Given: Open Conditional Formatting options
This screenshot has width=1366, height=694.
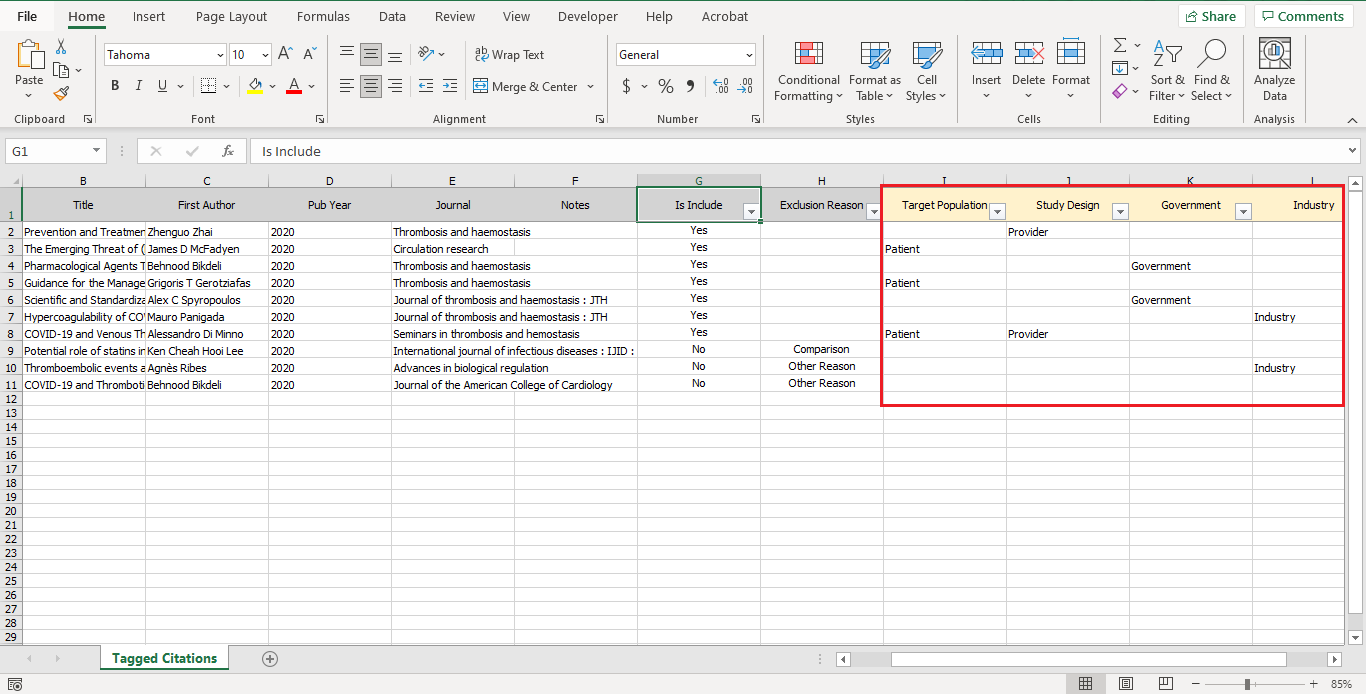Looking at the screenshot, I should pyautogui.click(x=809, y=71).
